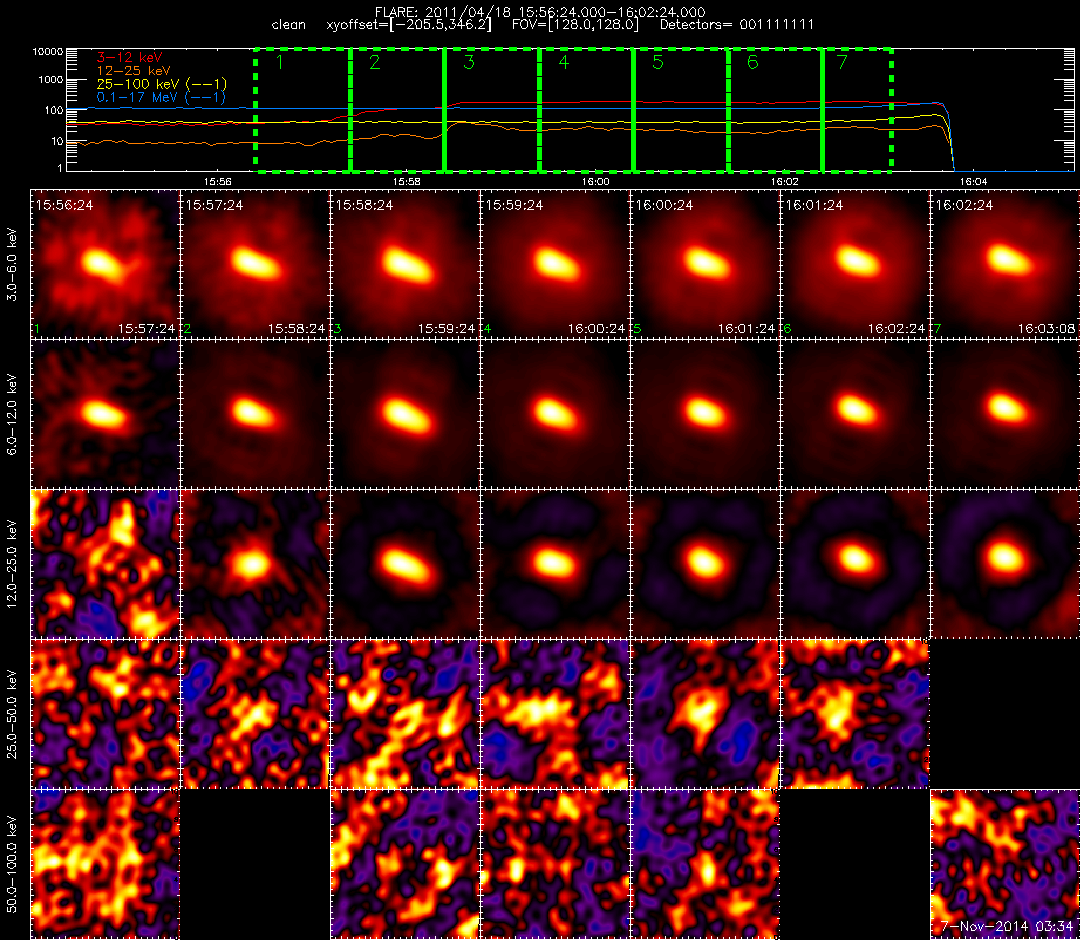Select the '16:00' time axis label
Screen dimensions: 1080x940
pyautogui.click(x=595, y=181)
